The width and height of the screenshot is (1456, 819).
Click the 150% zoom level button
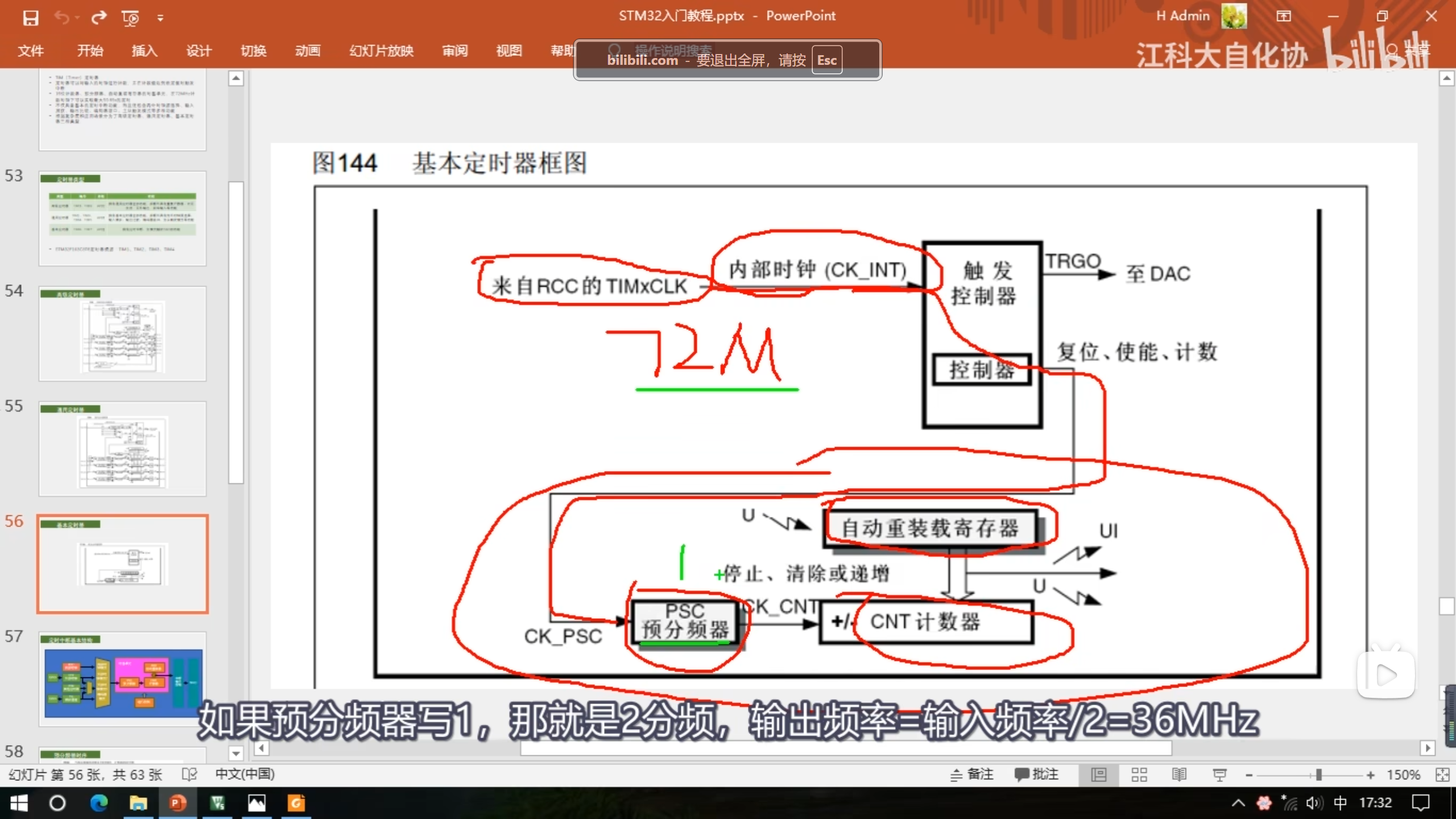(1403, 775)
